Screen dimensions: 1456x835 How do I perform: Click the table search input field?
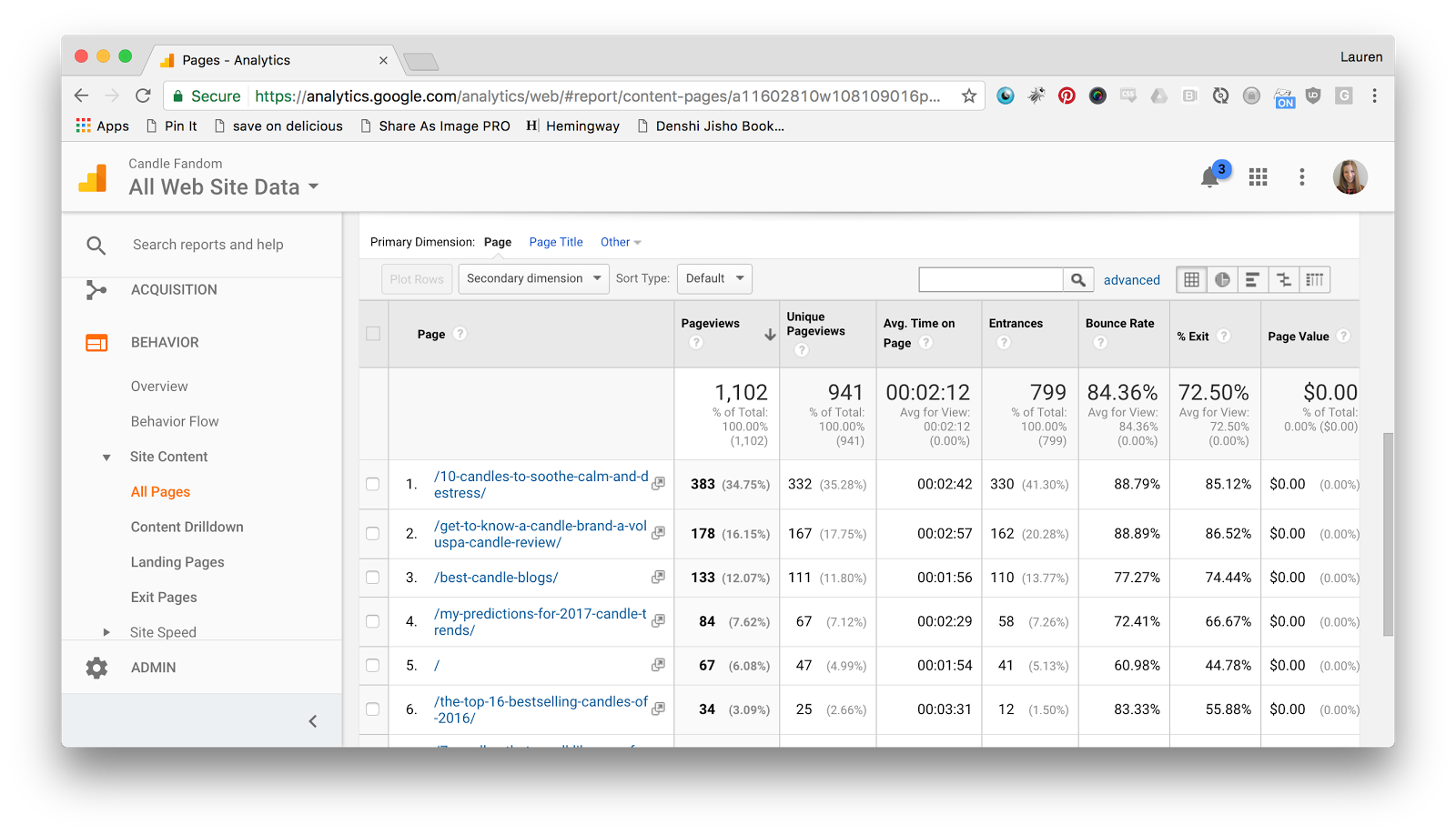[990, 279]
